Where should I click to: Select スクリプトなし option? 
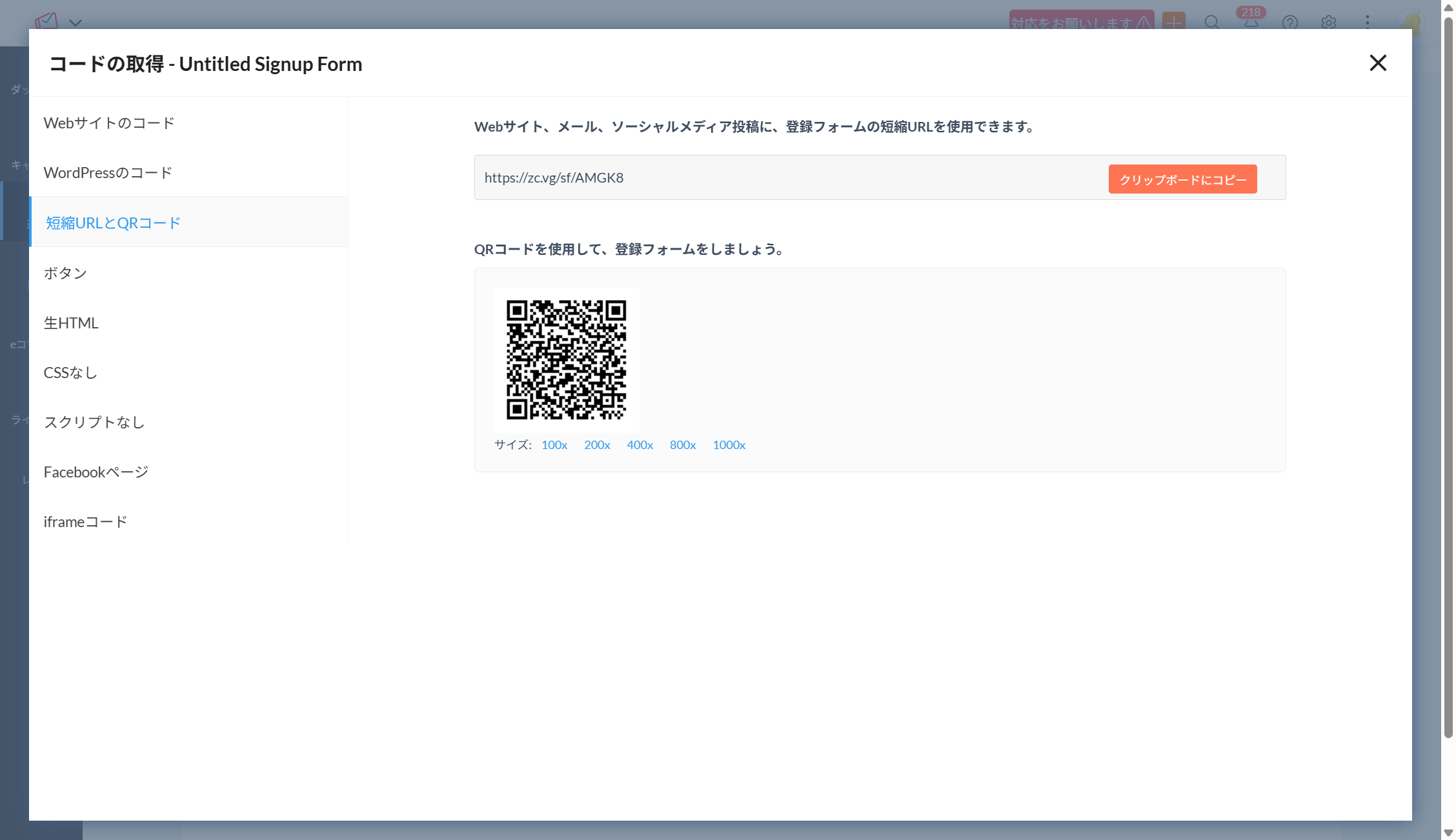94,422
